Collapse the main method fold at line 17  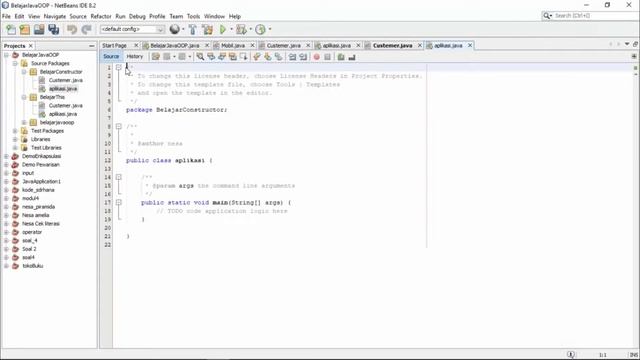click(x=118, y=202)
